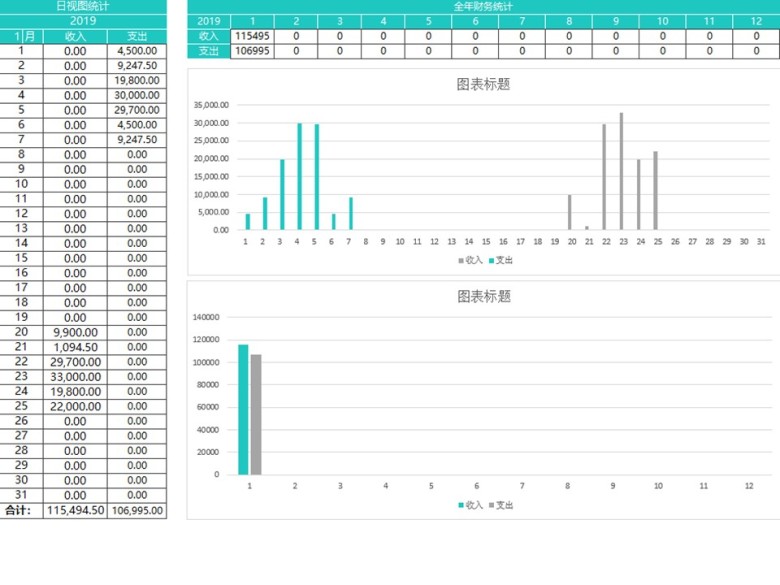Viewport: 780px width, 585px height.
Task: Select income value 29,700.00 for day 22
Action: click(x=75, y=362)
